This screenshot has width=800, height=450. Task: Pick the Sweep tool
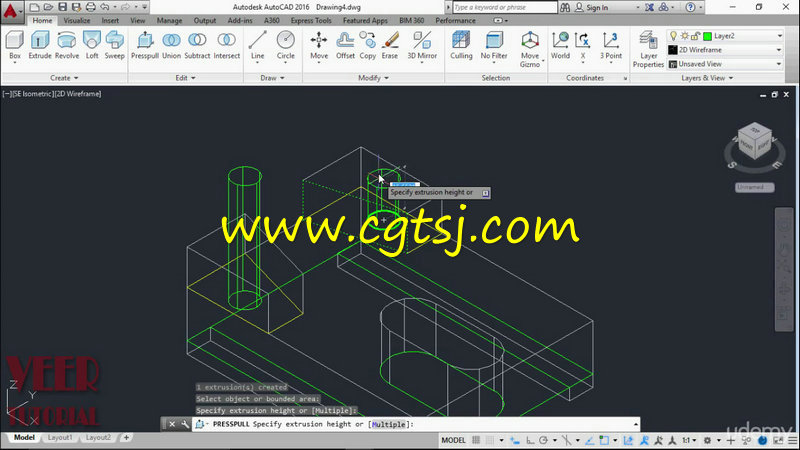114,45
